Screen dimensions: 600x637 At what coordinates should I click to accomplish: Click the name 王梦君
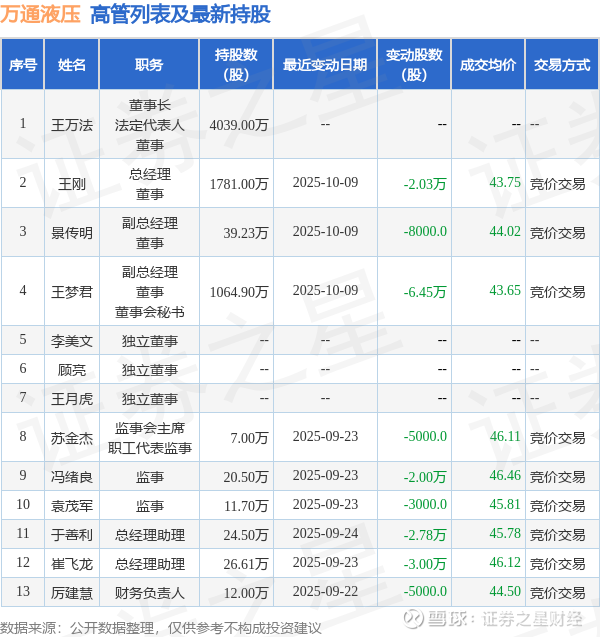72,292
